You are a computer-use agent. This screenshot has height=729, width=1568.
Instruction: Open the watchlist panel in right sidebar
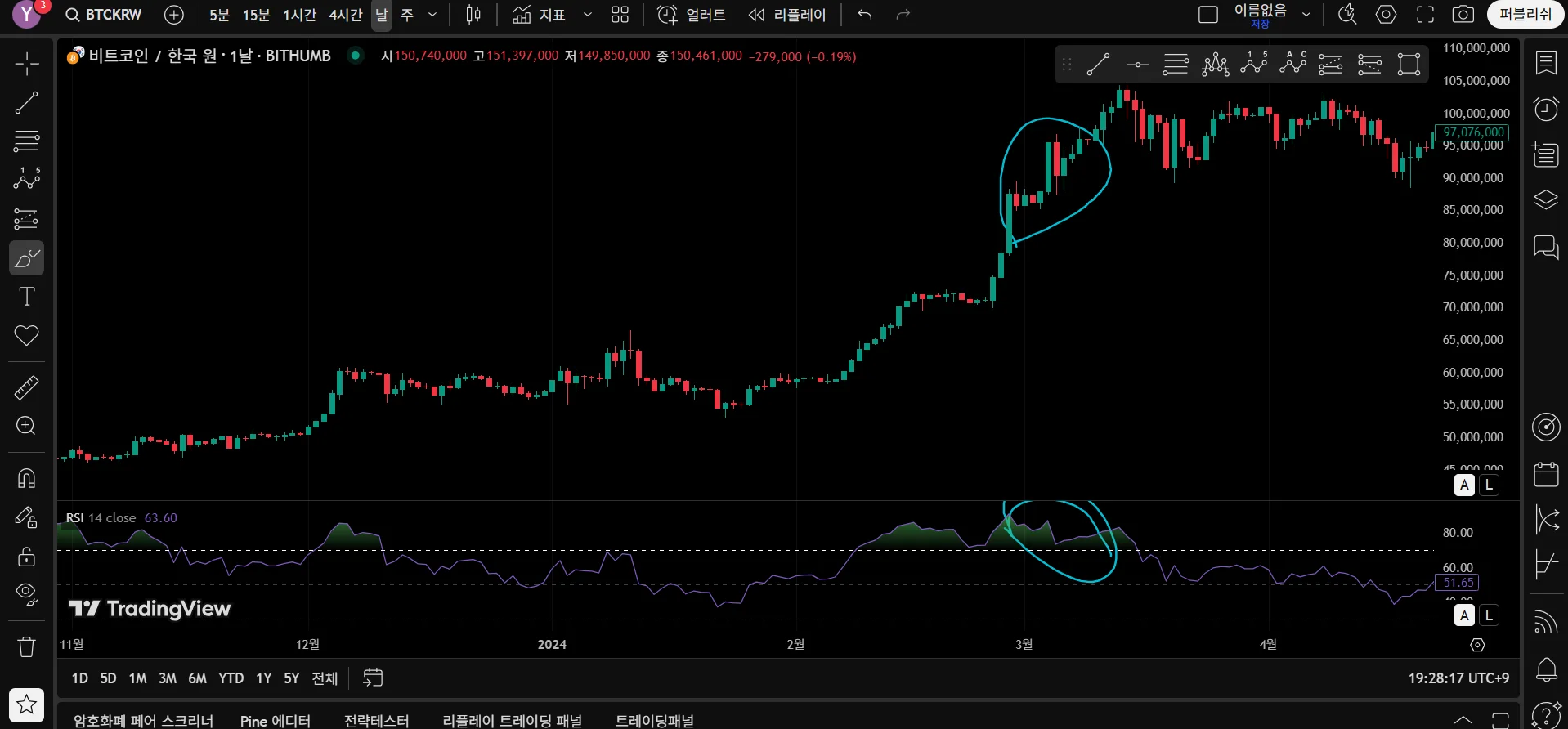click(x=1546, y=63)
